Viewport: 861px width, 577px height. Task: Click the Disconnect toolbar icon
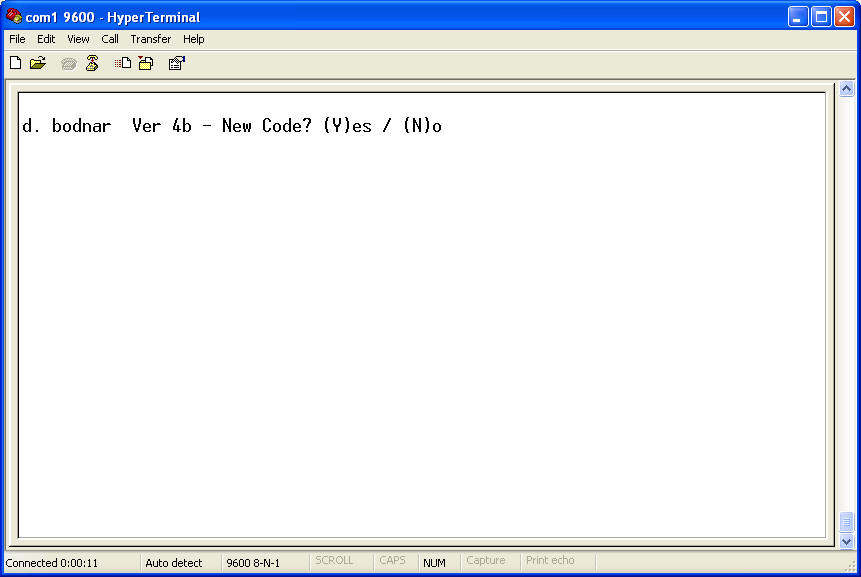tap(92, 63)
